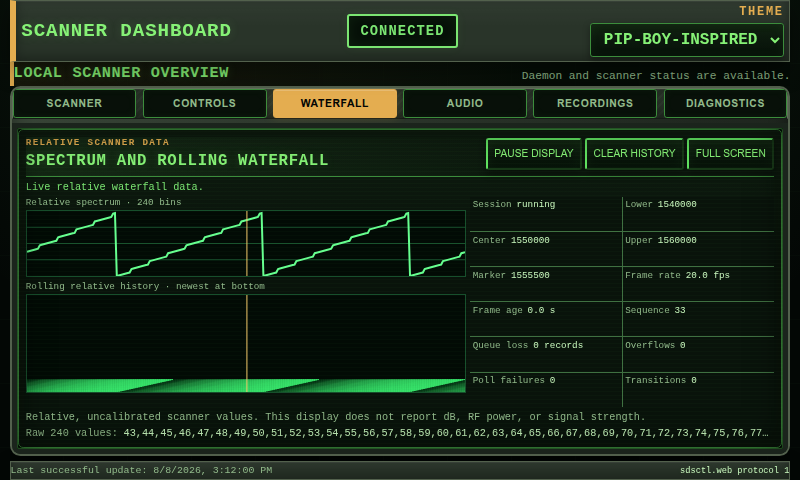800x480 pixels.
Task: Click the Lower 1540000 value
Action: (661, 204)
